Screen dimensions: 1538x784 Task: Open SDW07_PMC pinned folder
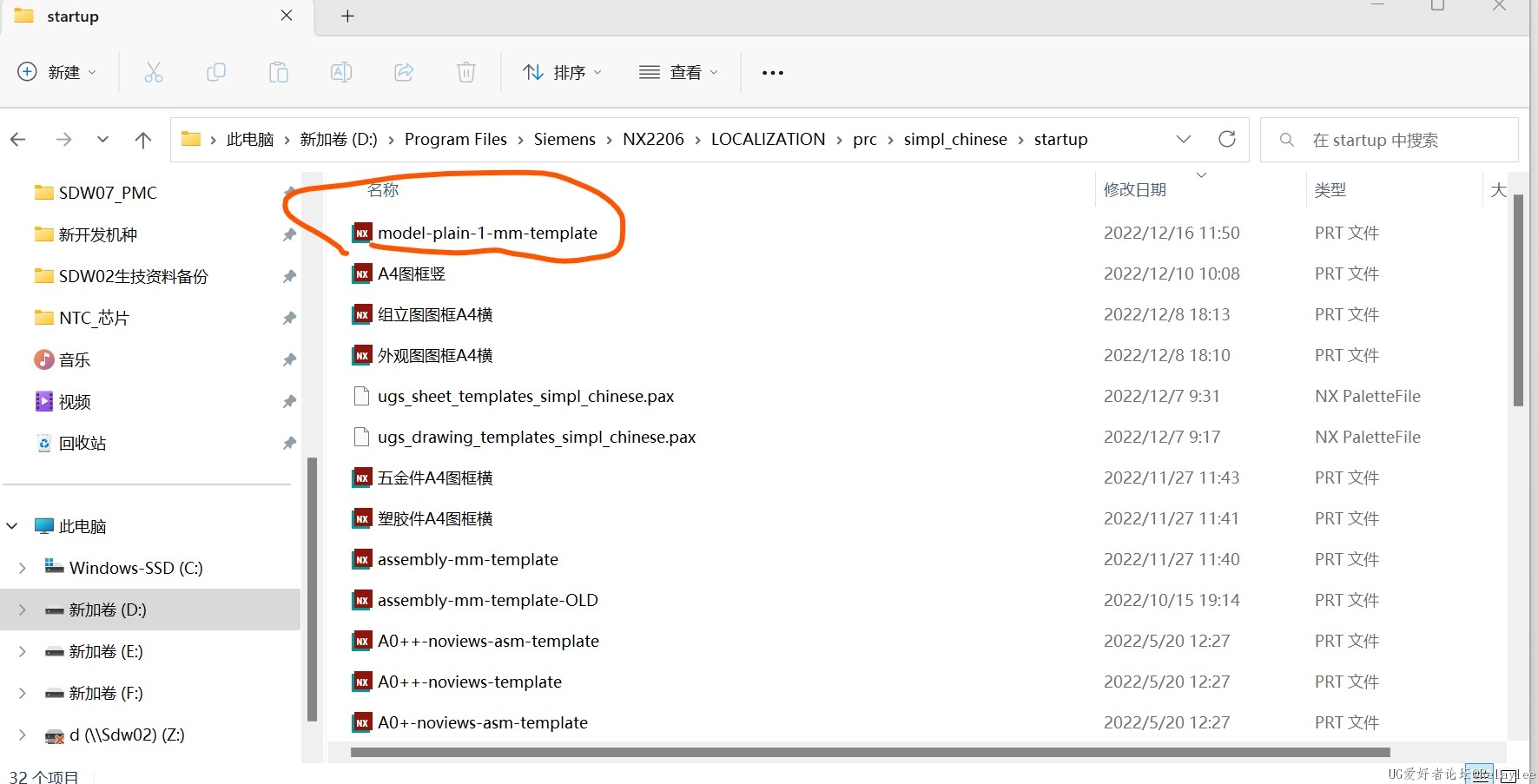(x=108, y=193)
